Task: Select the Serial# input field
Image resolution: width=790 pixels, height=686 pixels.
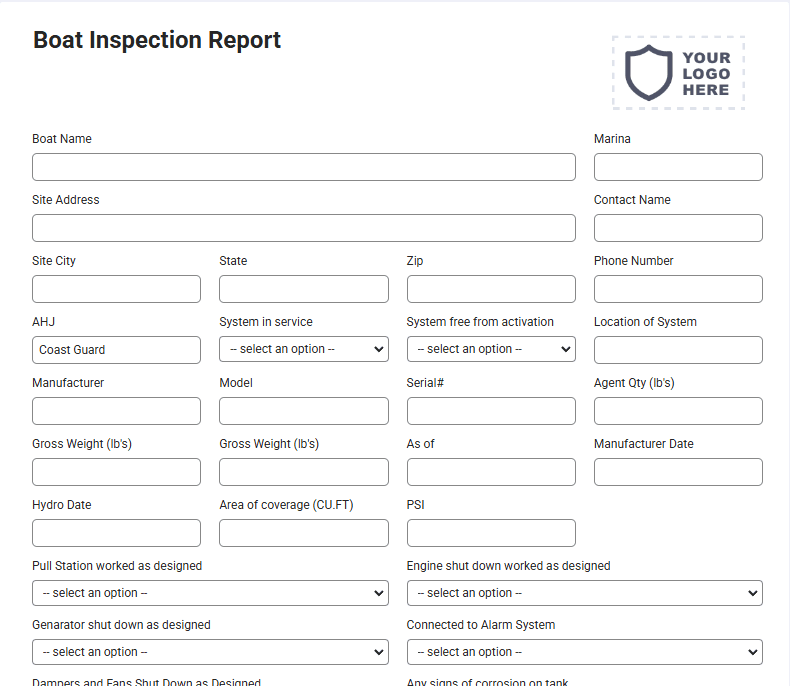Action: point(491,410)
